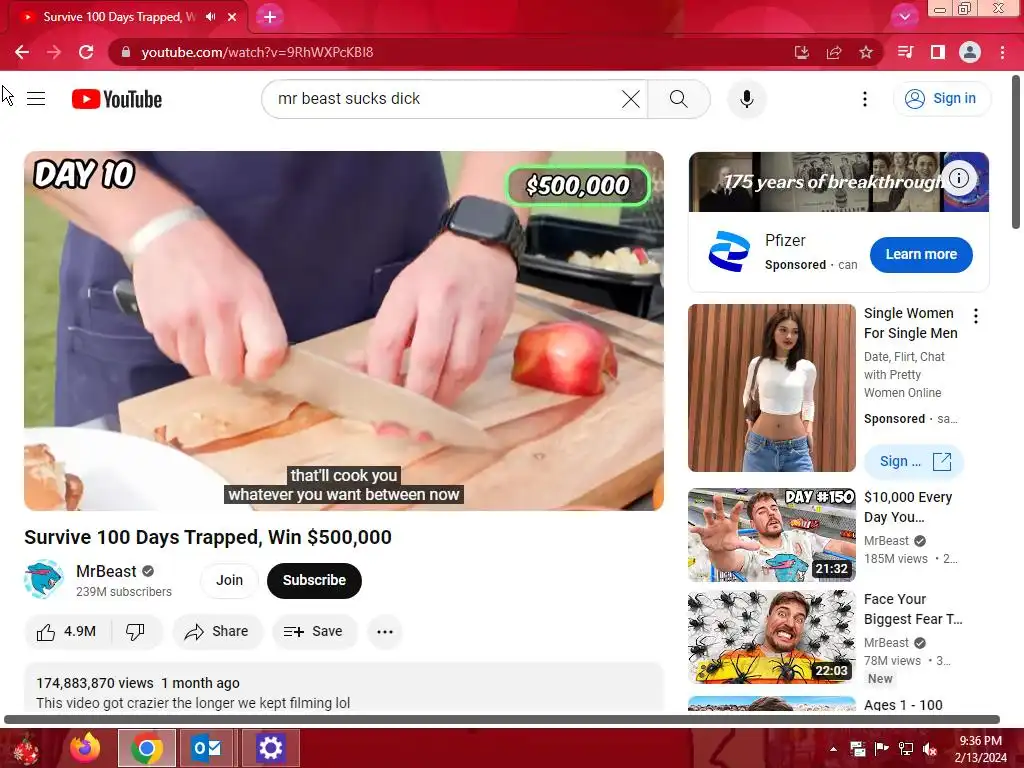Save the video to a playlist
This screenshot has height=768, width=1024.
314,632
